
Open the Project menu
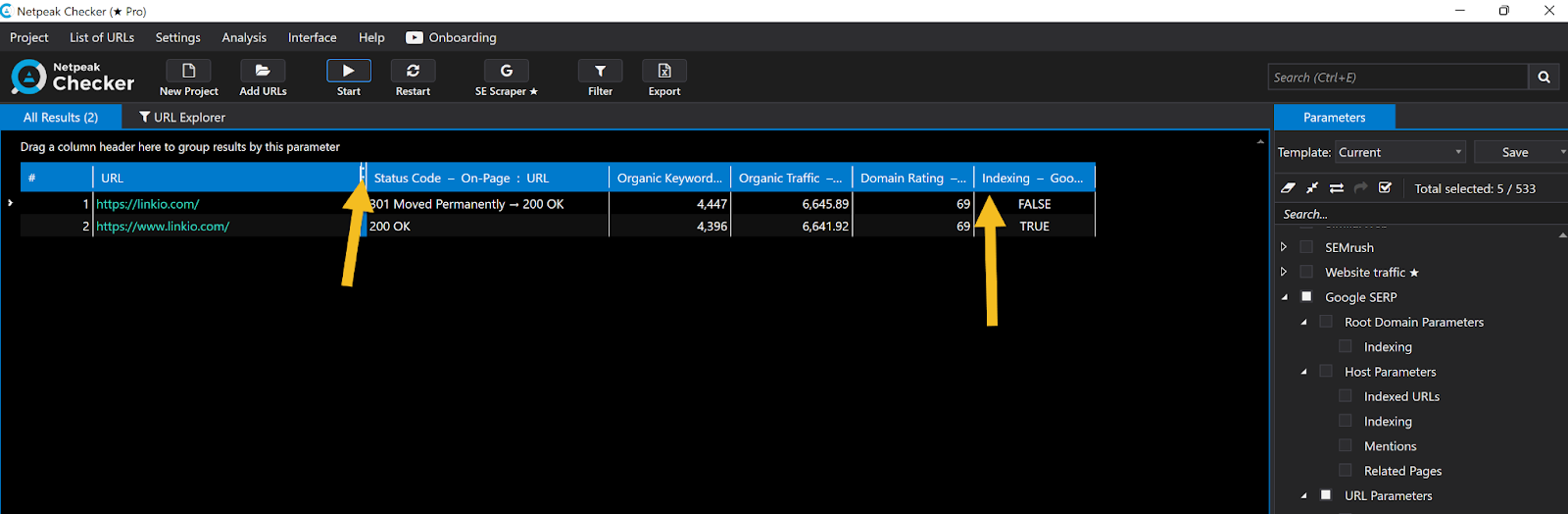coord(29,37)
